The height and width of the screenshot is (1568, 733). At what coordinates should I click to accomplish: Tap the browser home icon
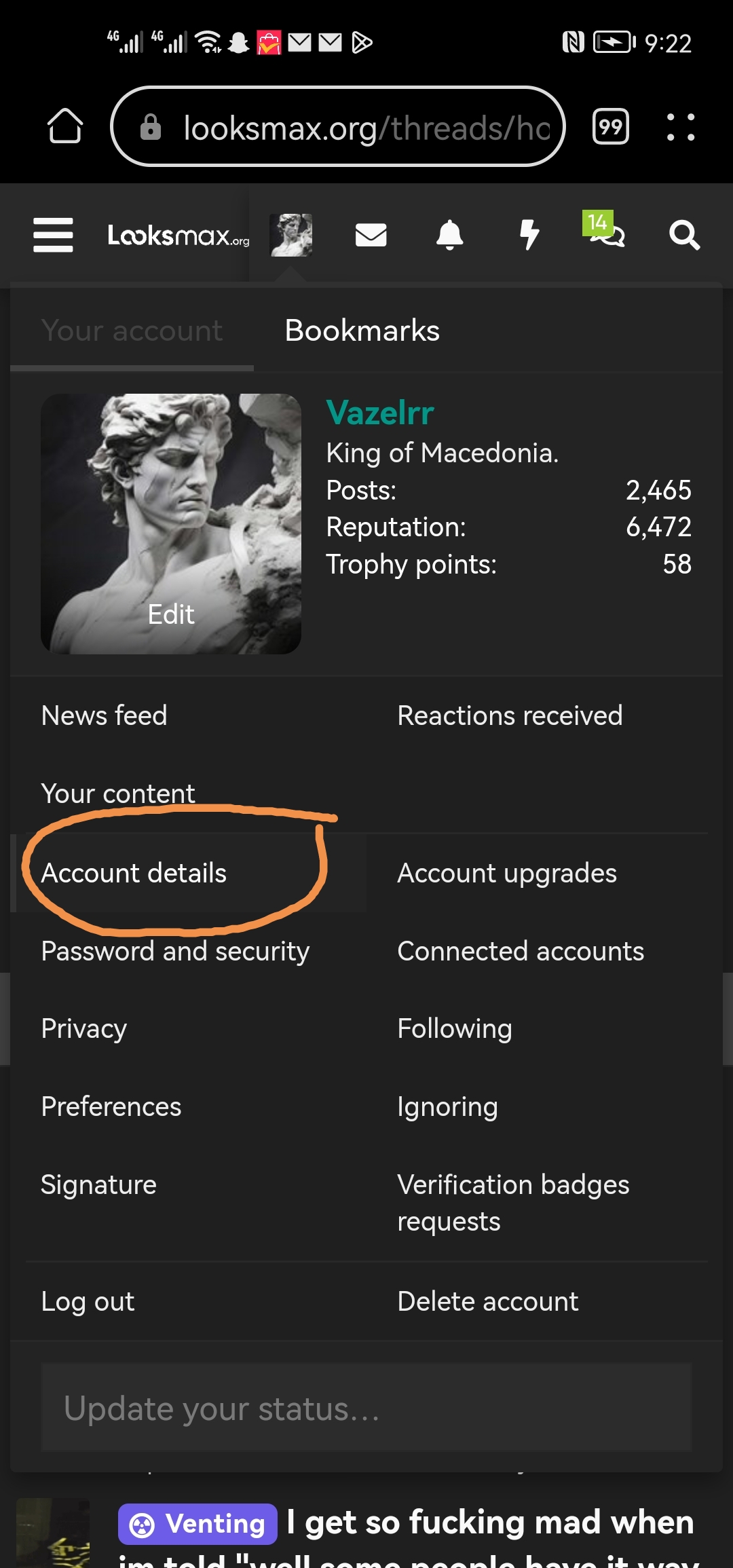pyautogui.click(x=66, y=126)
